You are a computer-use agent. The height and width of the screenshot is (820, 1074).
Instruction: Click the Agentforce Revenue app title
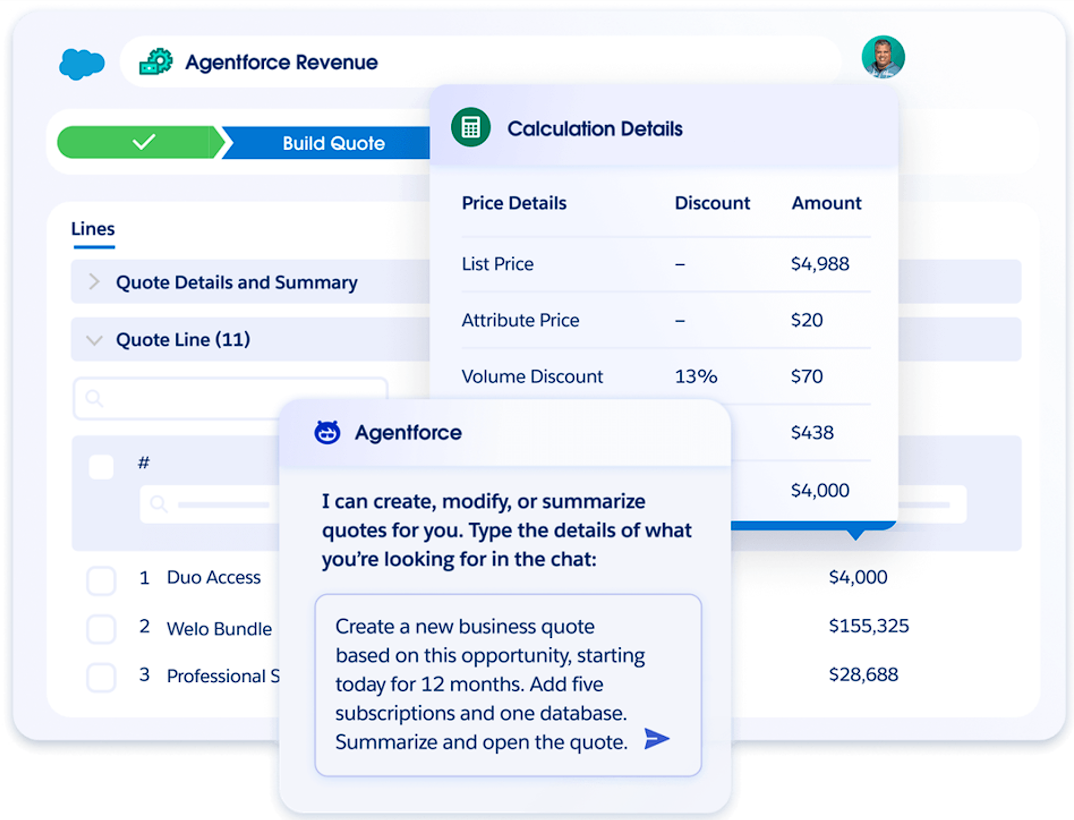[282, 62]
